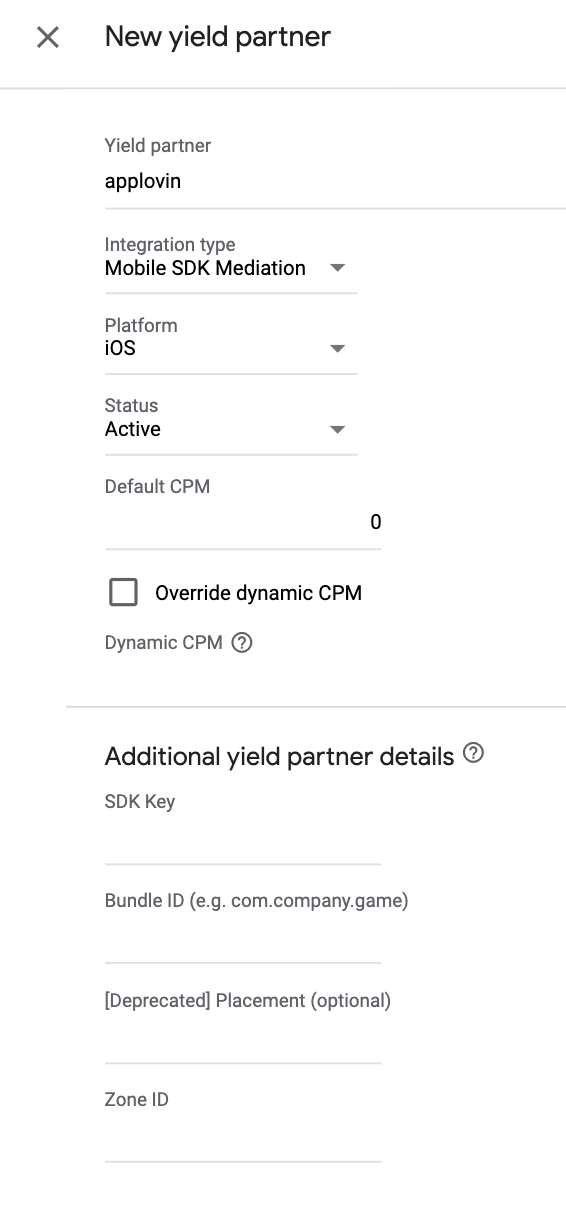Image resolution: width=566 pixels, height=1208 pixels.
Task: Click the Additional yield partner details heading
Action: pos(279,756)
